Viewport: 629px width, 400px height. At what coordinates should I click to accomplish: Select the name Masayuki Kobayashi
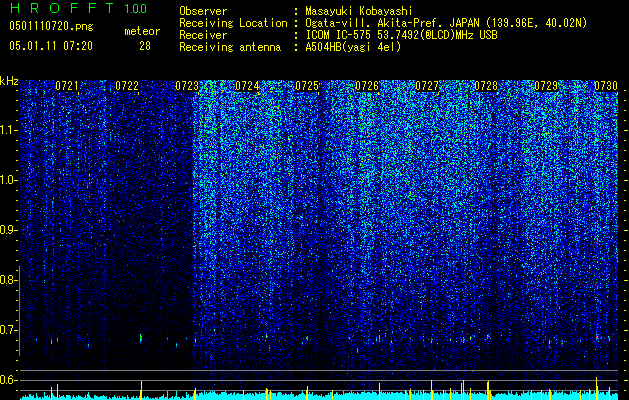[359, 11]
